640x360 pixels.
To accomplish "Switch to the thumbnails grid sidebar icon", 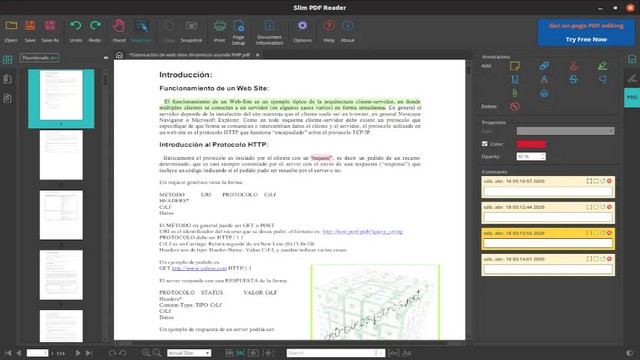I will pyautogui.click(x=7, y=60).
